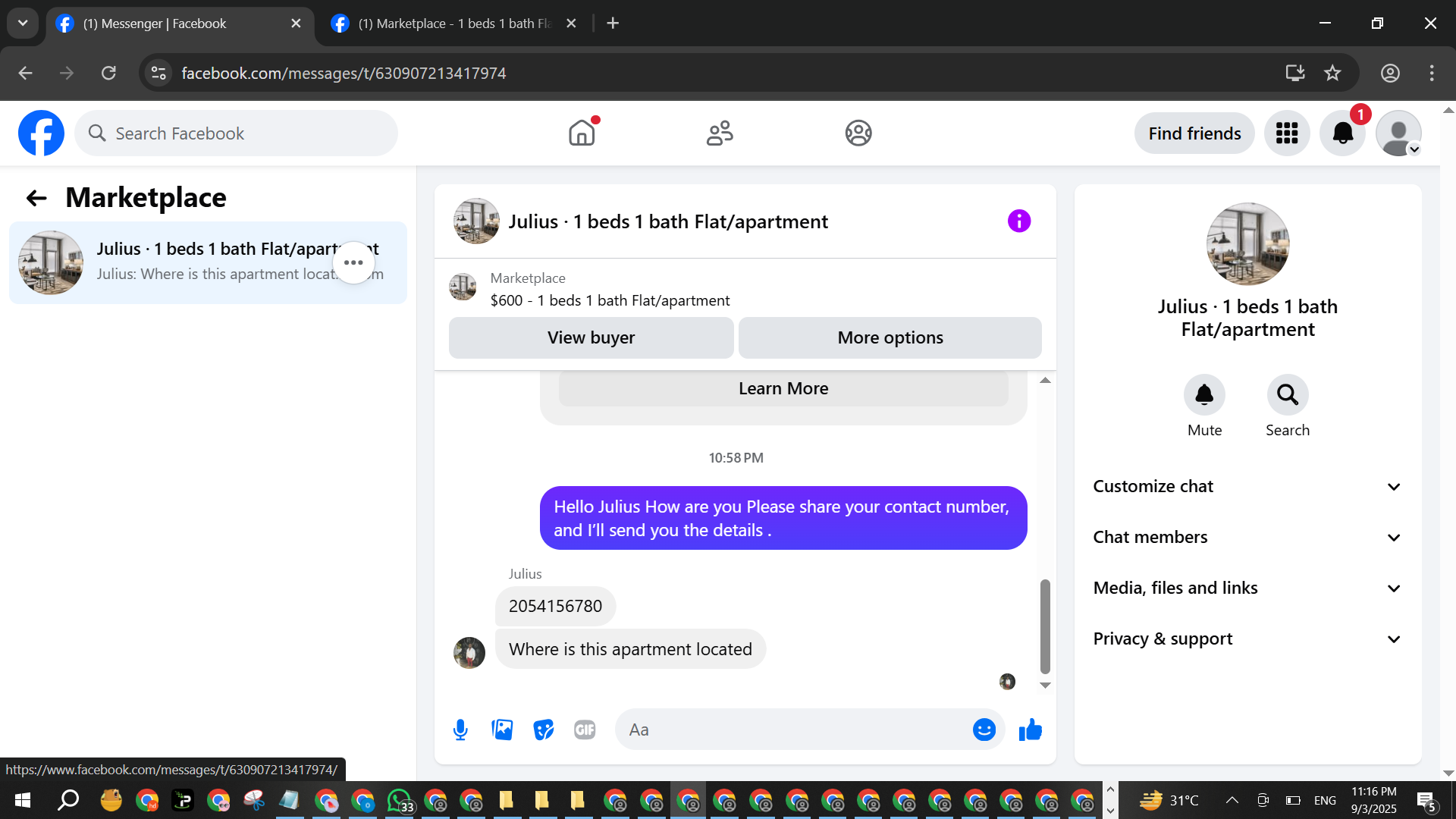Open the listing thumbnail in Marketplace banner
The image size is (1456, 819).
pos(463,287)
